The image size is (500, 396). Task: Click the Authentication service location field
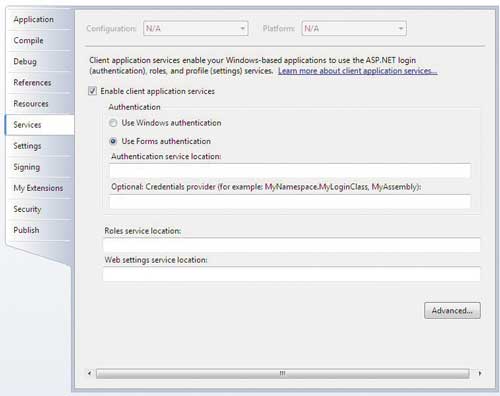(x=290, y=171)
